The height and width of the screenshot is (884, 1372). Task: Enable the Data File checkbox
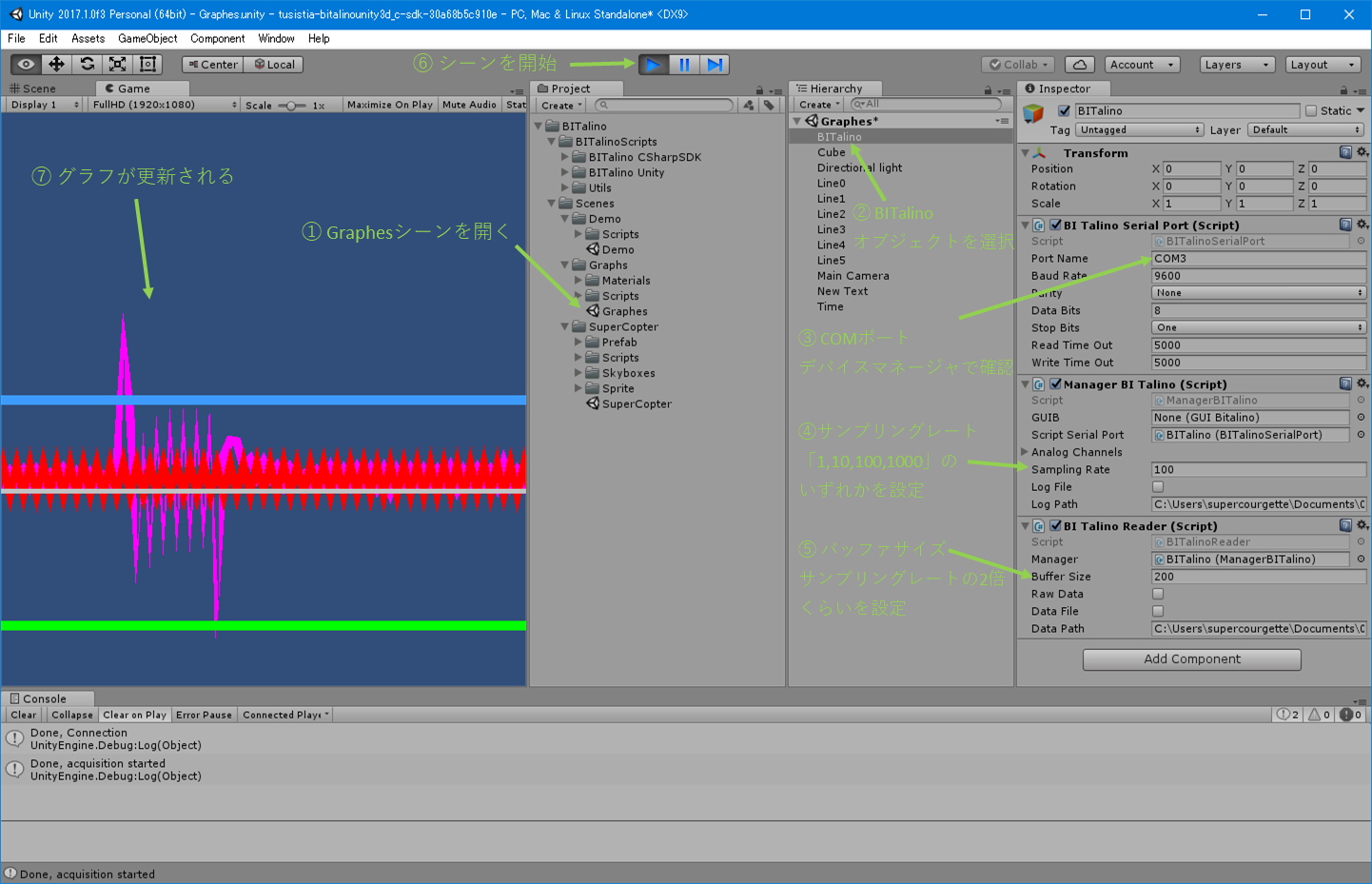(1158, 611)
